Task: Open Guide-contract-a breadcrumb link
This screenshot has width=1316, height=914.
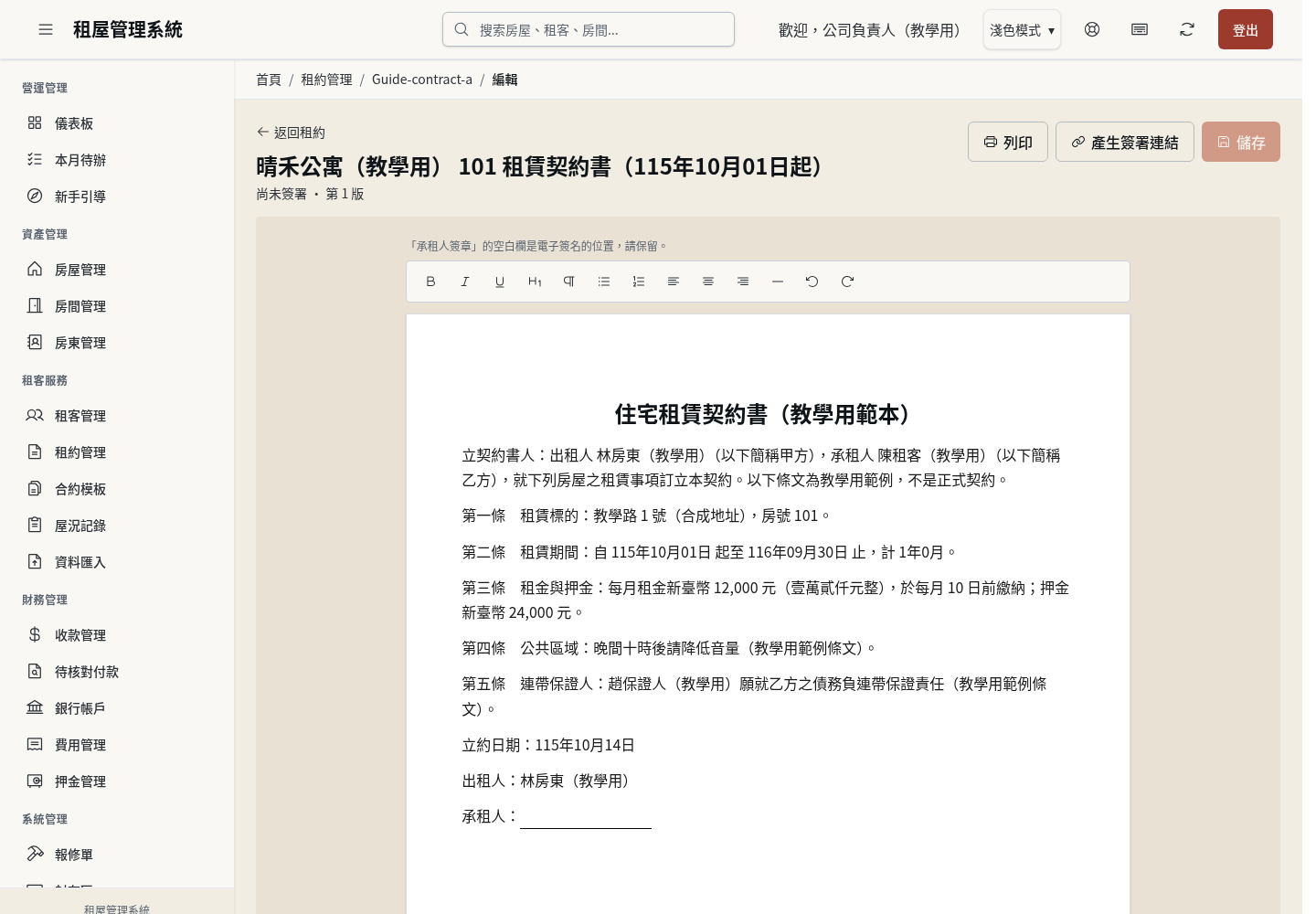Action: click(422, 80)
